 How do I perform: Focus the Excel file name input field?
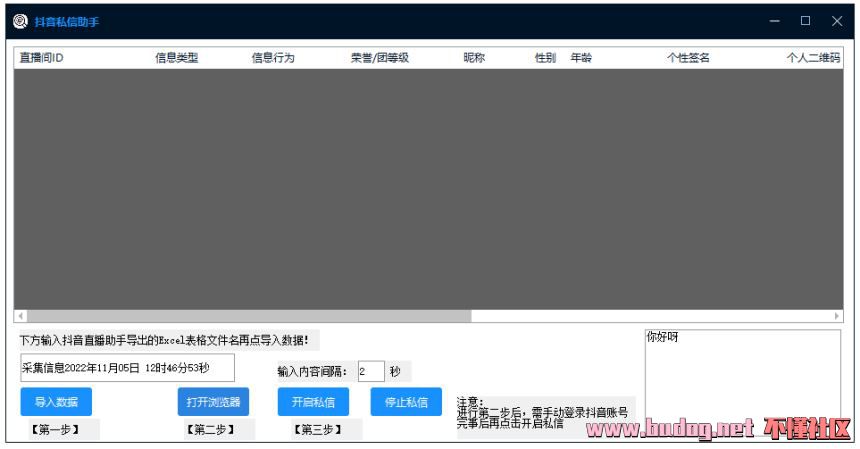pyautogui.click(x=127, y=368)
